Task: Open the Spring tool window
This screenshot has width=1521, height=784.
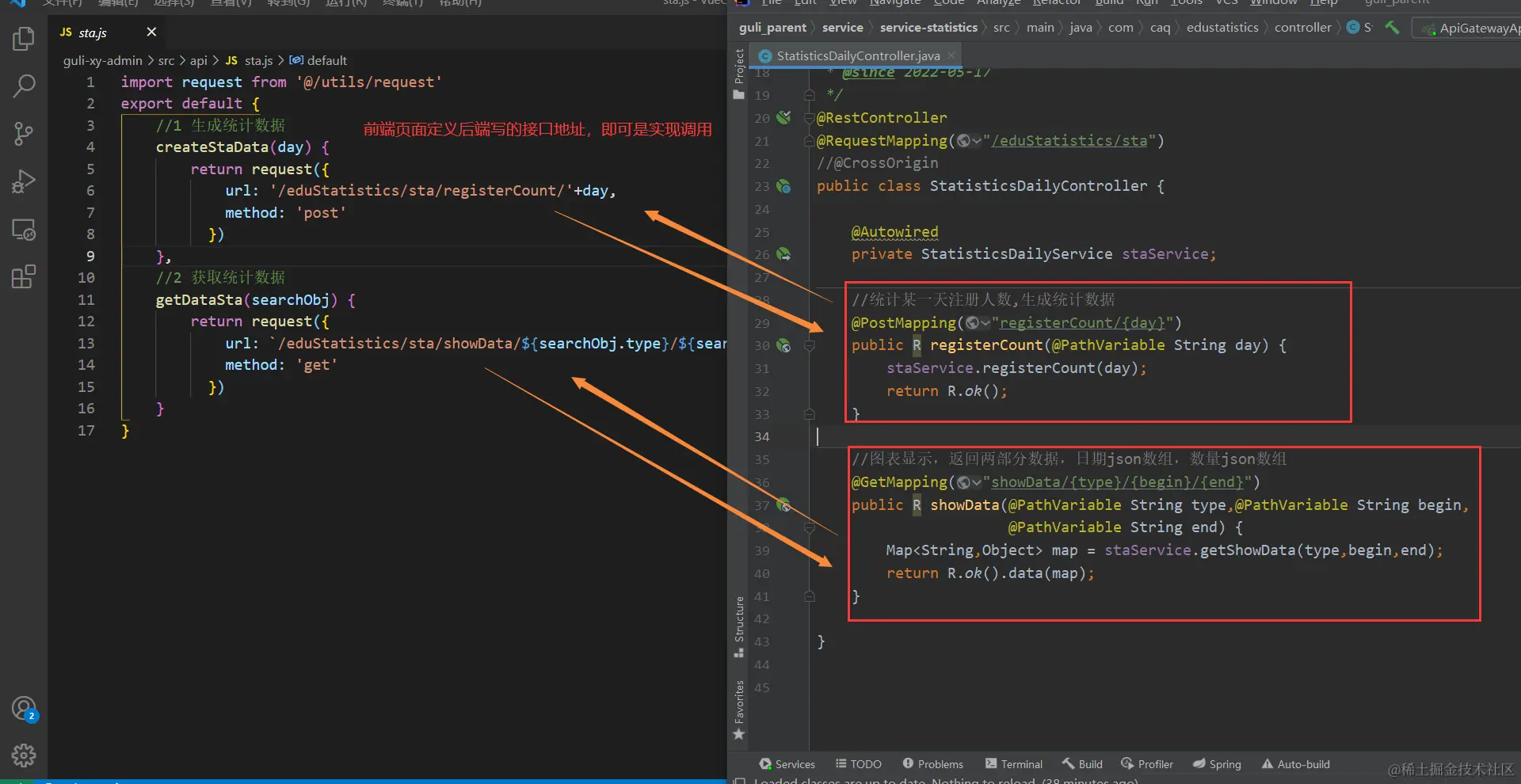Action: pos(1217,764)
